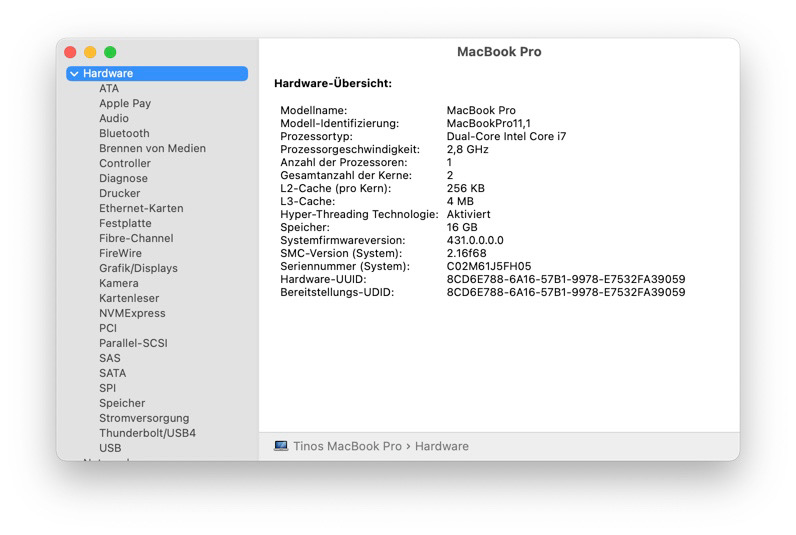
Task: Show Stromversorgung details
Action: [x=144, y=418]
